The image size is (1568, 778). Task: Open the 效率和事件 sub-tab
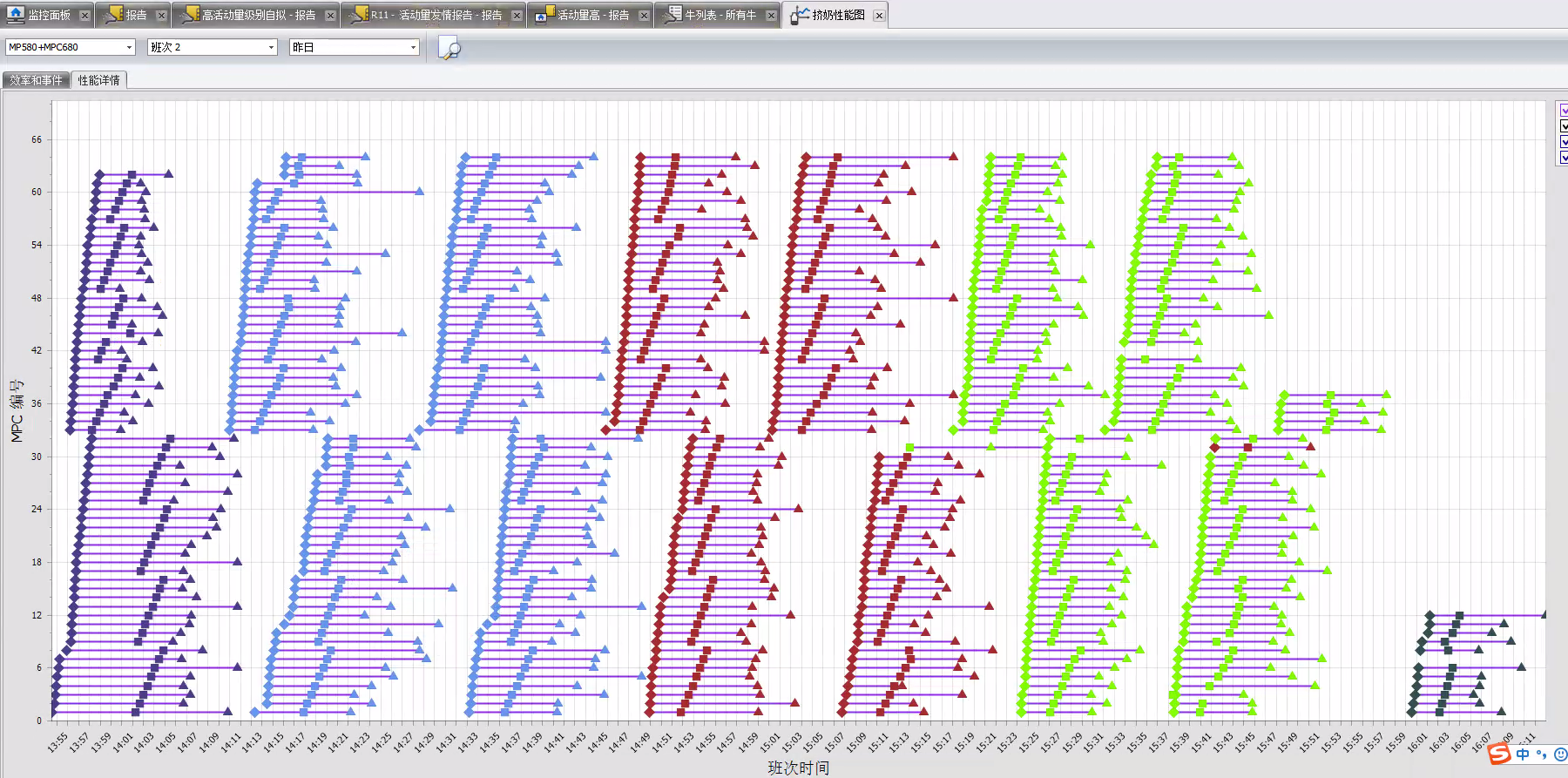click(36, 80)
